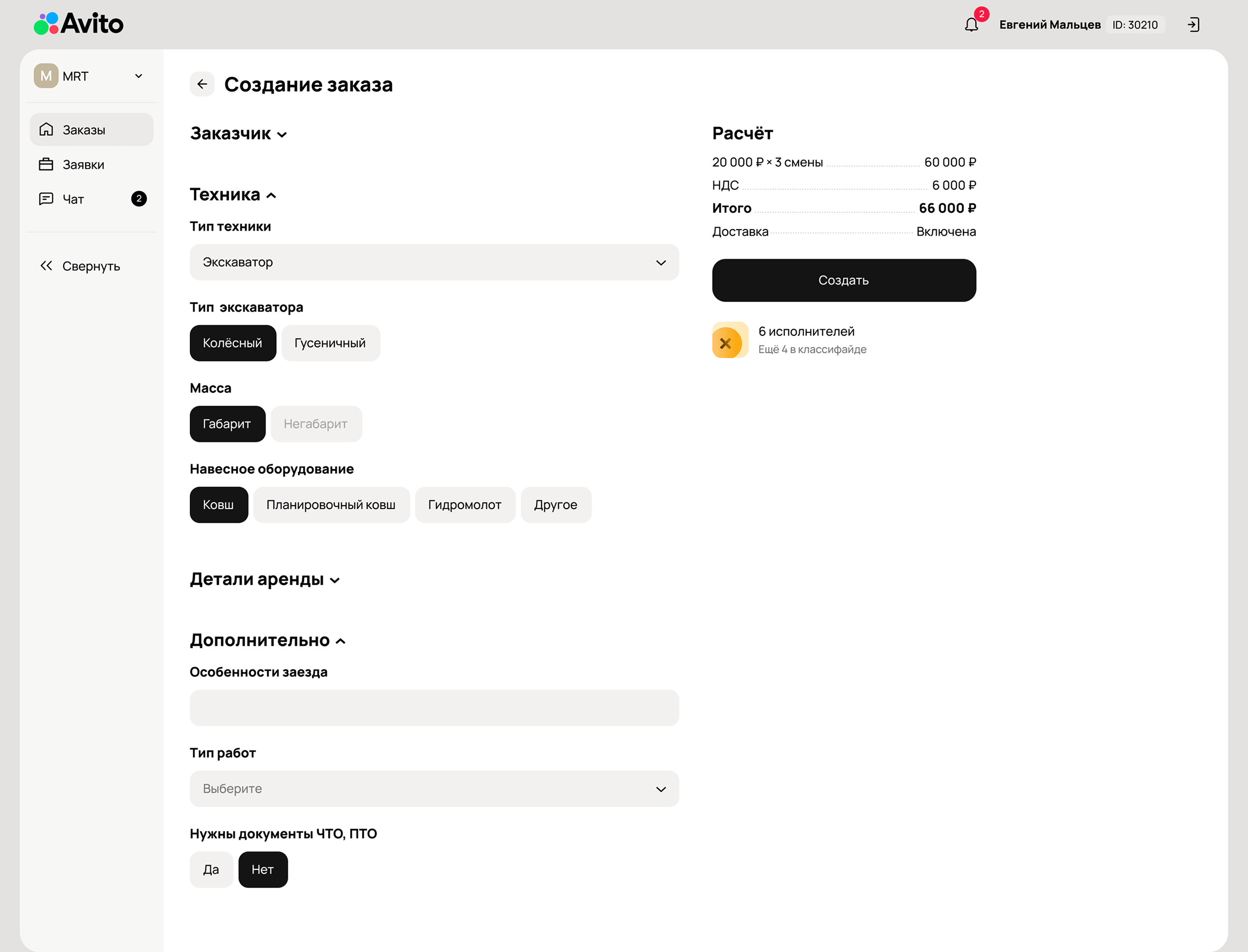Open the Тип работ dropdown

(x=433, y=788)
